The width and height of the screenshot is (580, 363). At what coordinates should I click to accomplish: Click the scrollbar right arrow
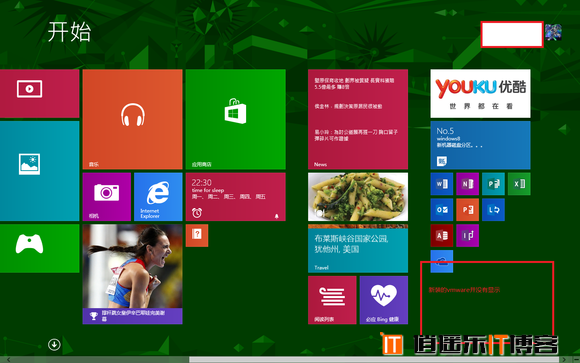point(564,360)
